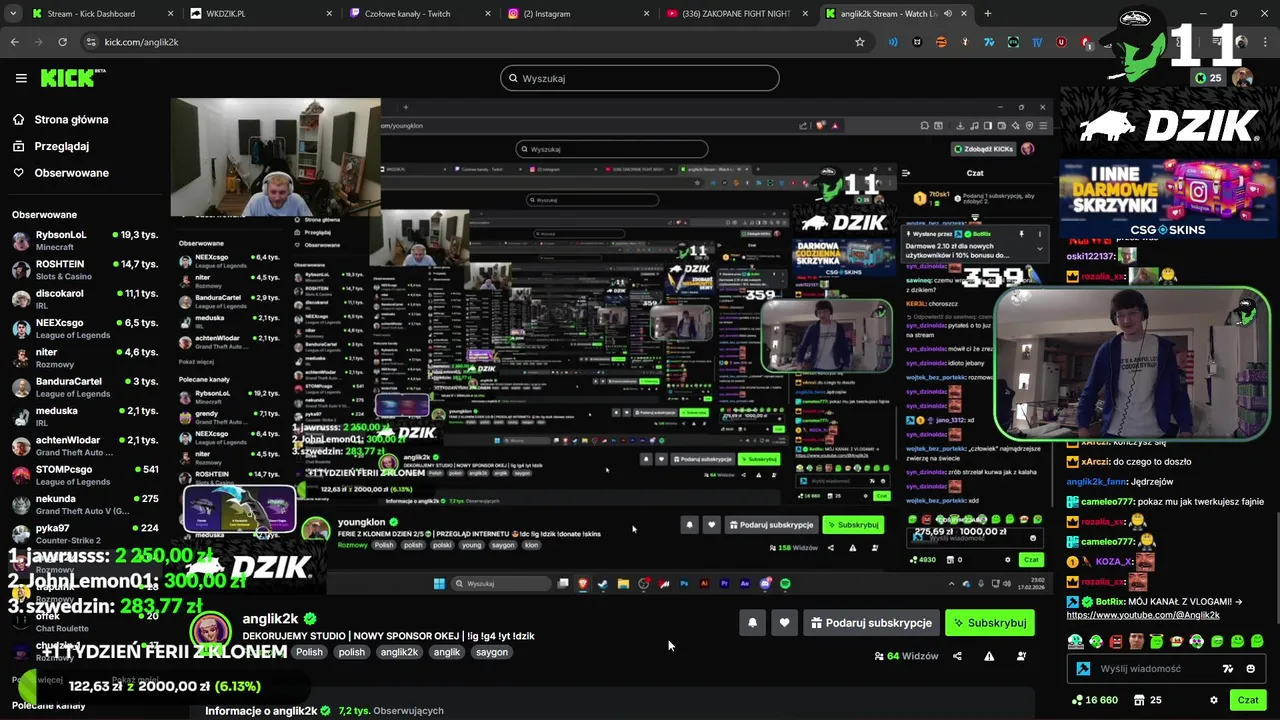1280x720 pixels.
Task: Open the anglik2k channel avatar
Action: (210, 633)
